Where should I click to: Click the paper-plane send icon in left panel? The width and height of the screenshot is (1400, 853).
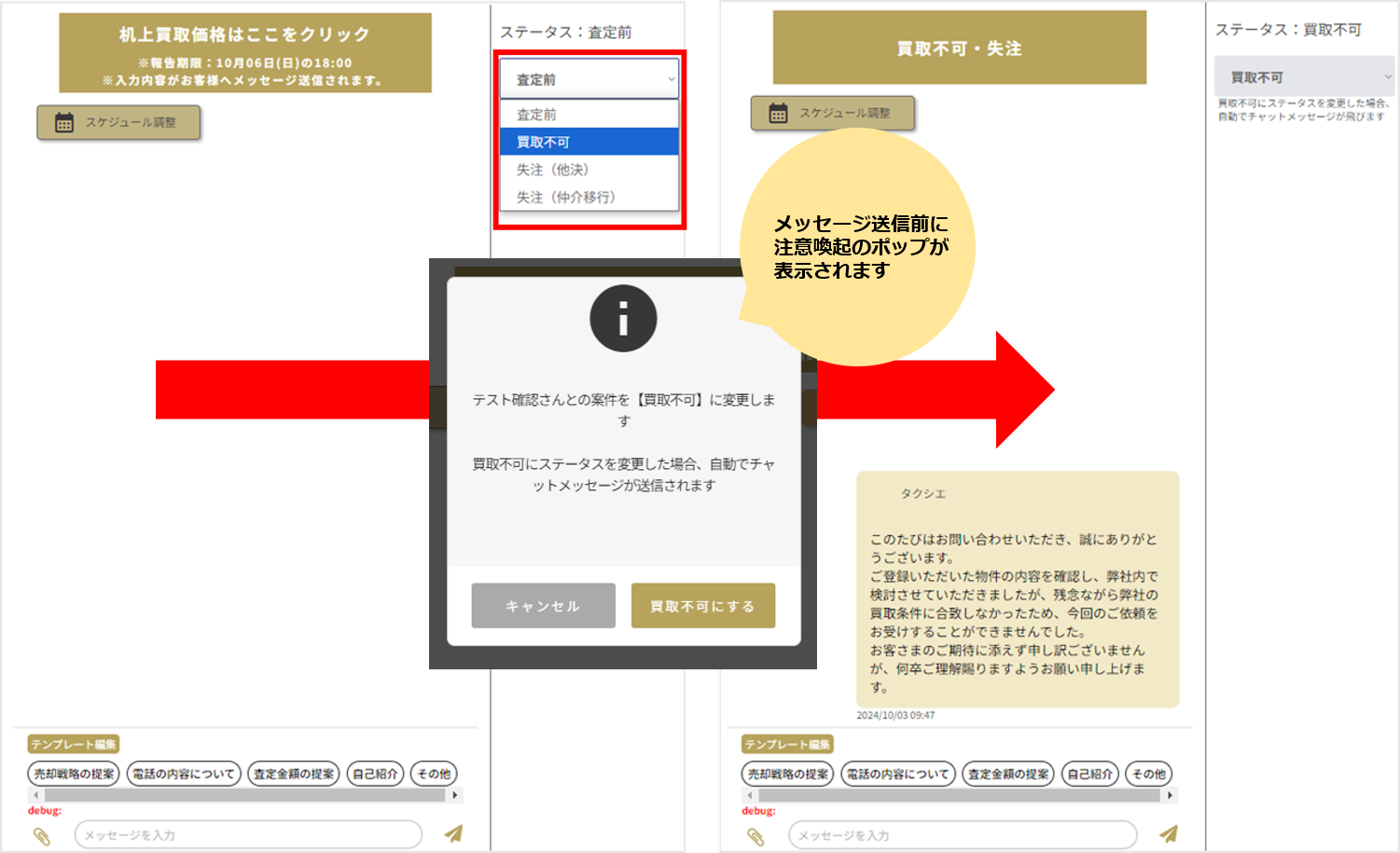(453, 833)
